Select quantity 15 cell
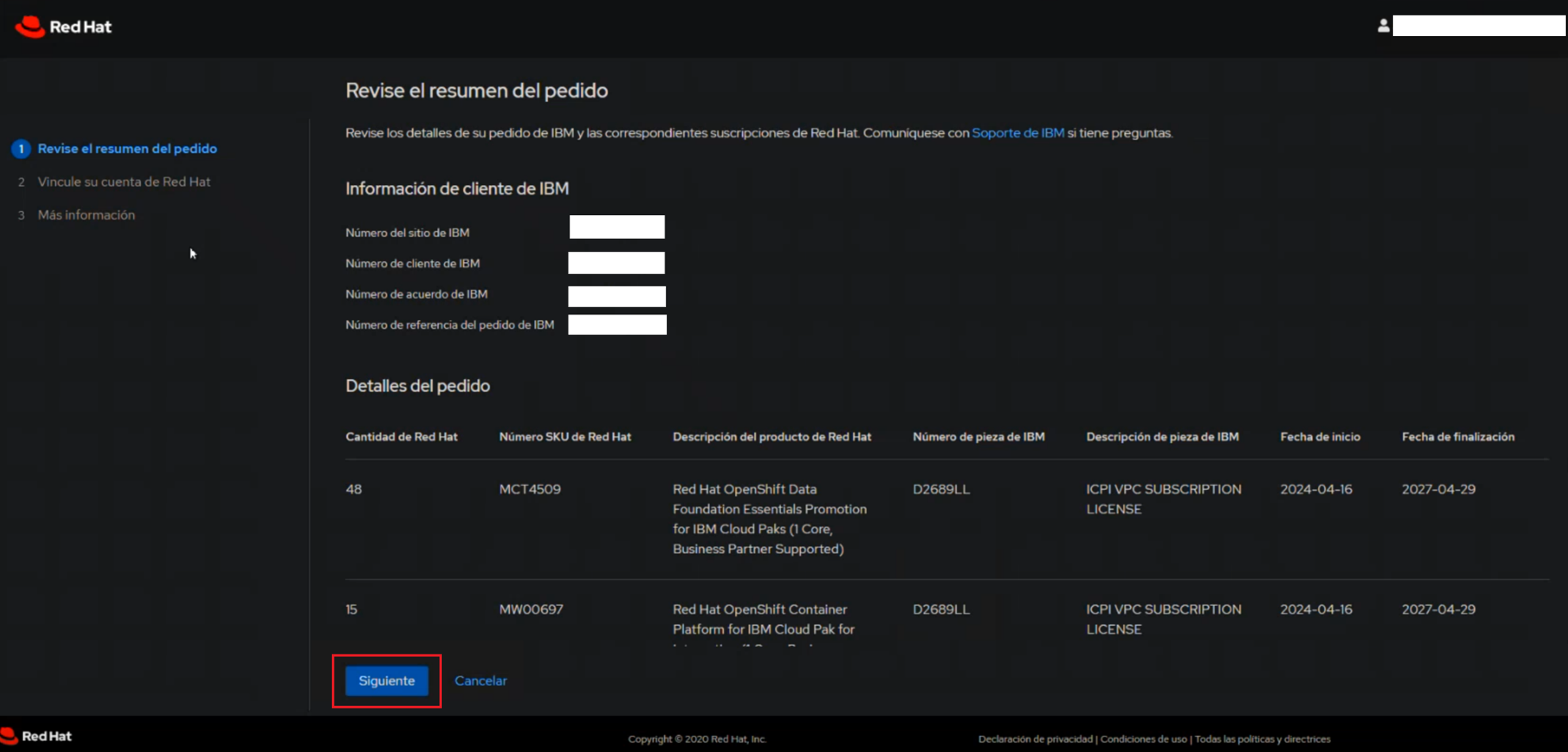Screen dimensions: 1568x752 (x=351, y=610)
